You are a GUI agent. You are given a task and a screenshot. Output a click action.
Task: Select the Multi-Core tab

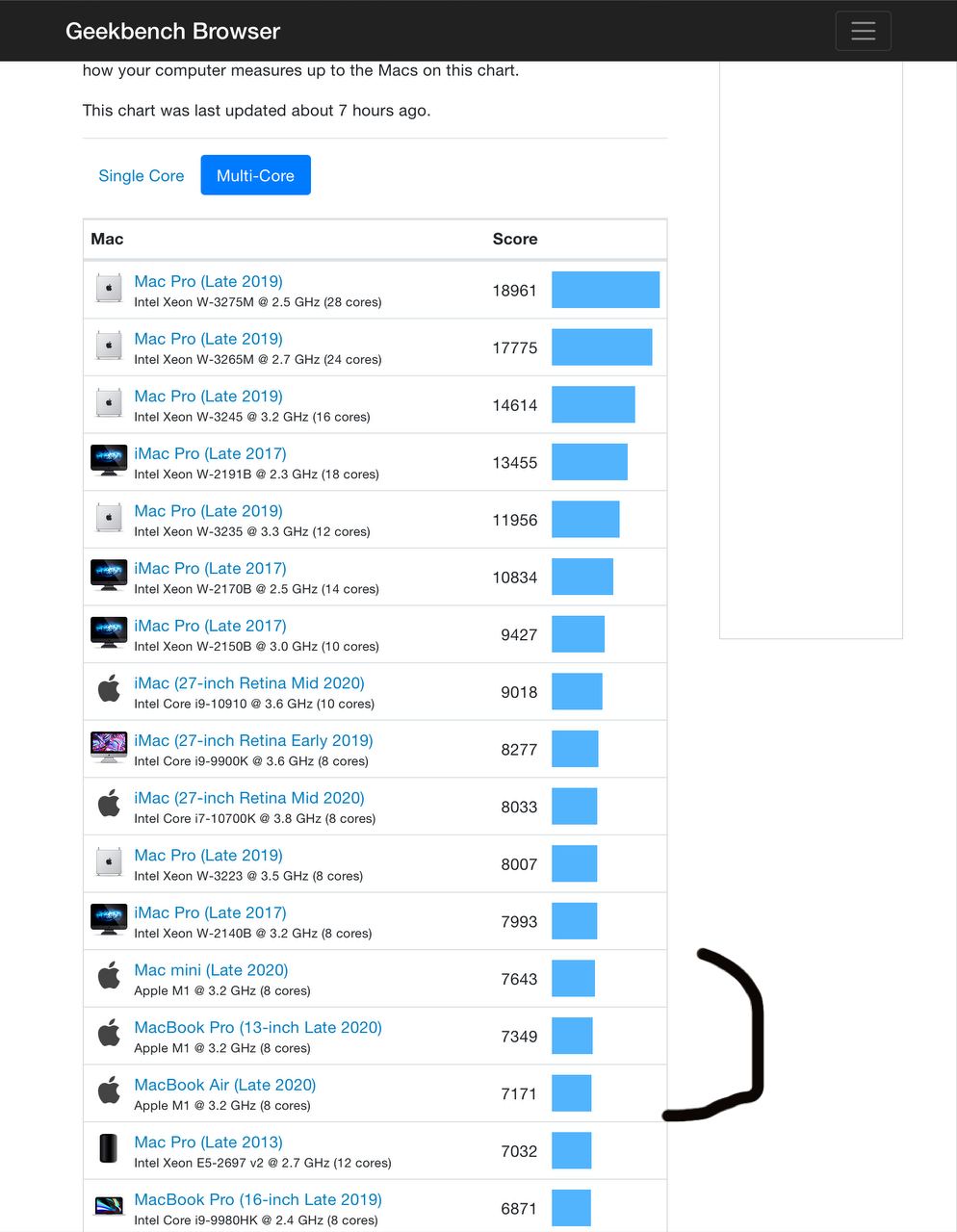coord(255,175)
